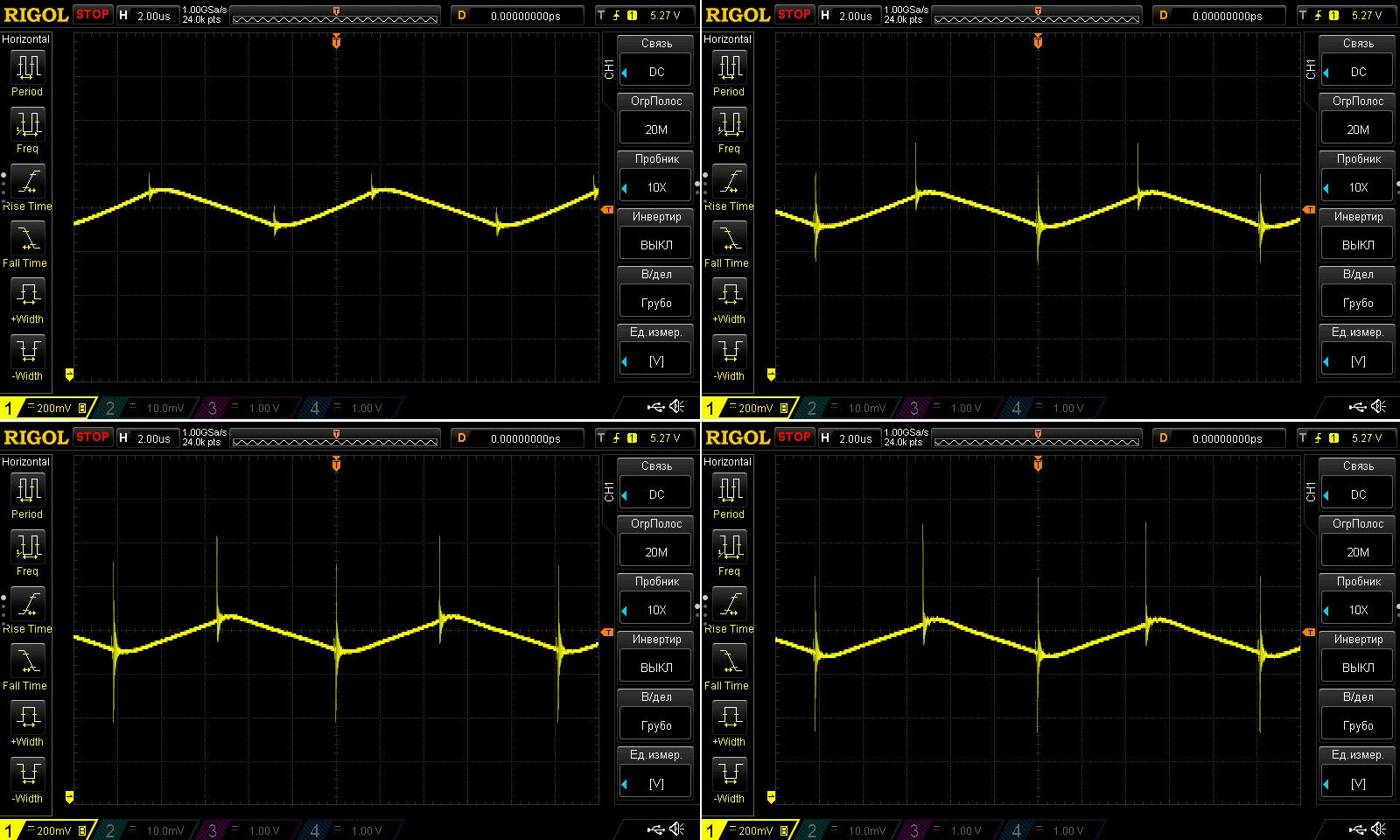
Task: Select -Width measurement icon in top-right scope
Action: click(x=730, y=352)
